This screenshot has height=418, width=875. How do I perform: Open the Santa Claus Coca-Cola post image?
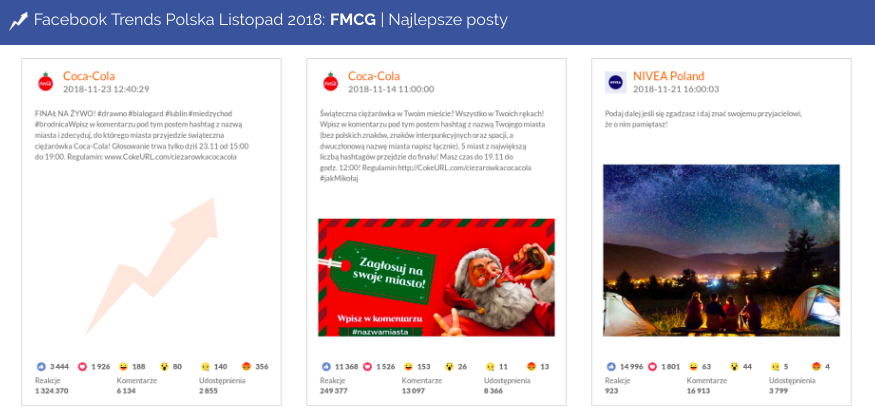click(436, 278)
